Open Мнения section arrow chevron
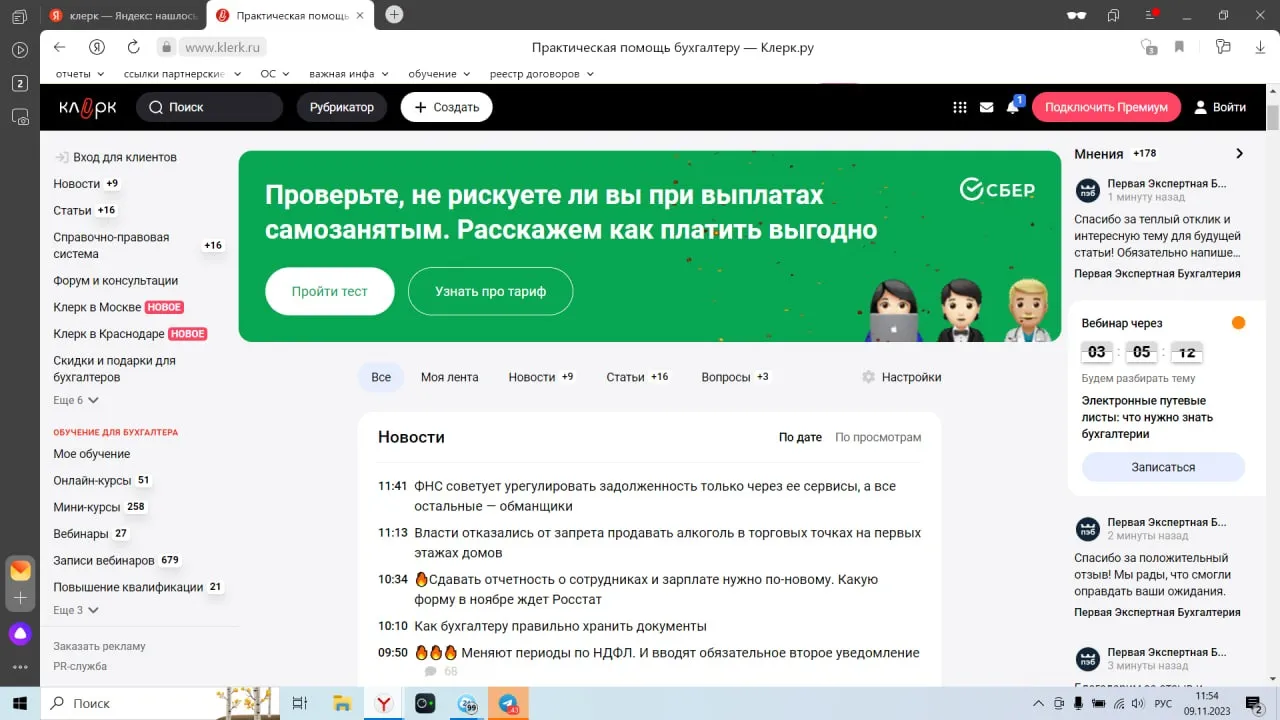 coord(1239,154)
